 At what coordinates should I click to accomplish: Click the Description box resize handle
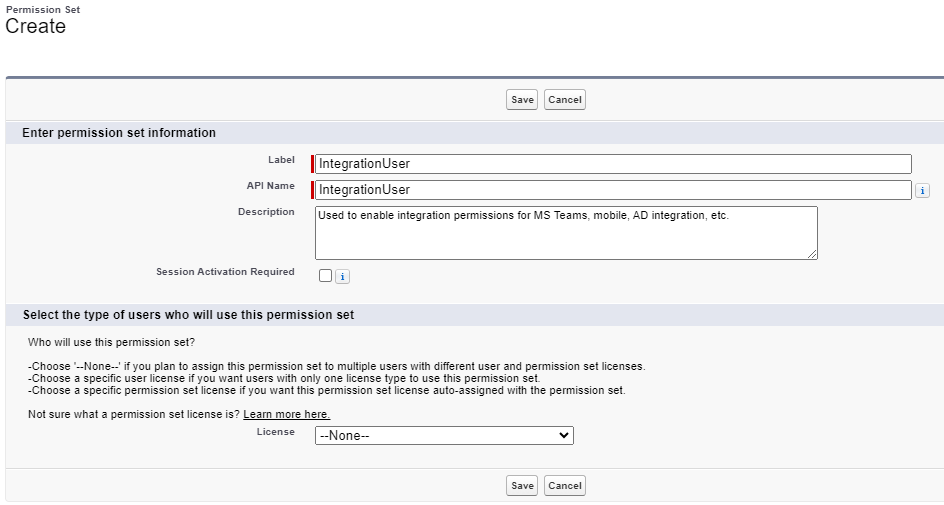coord(812,254)
